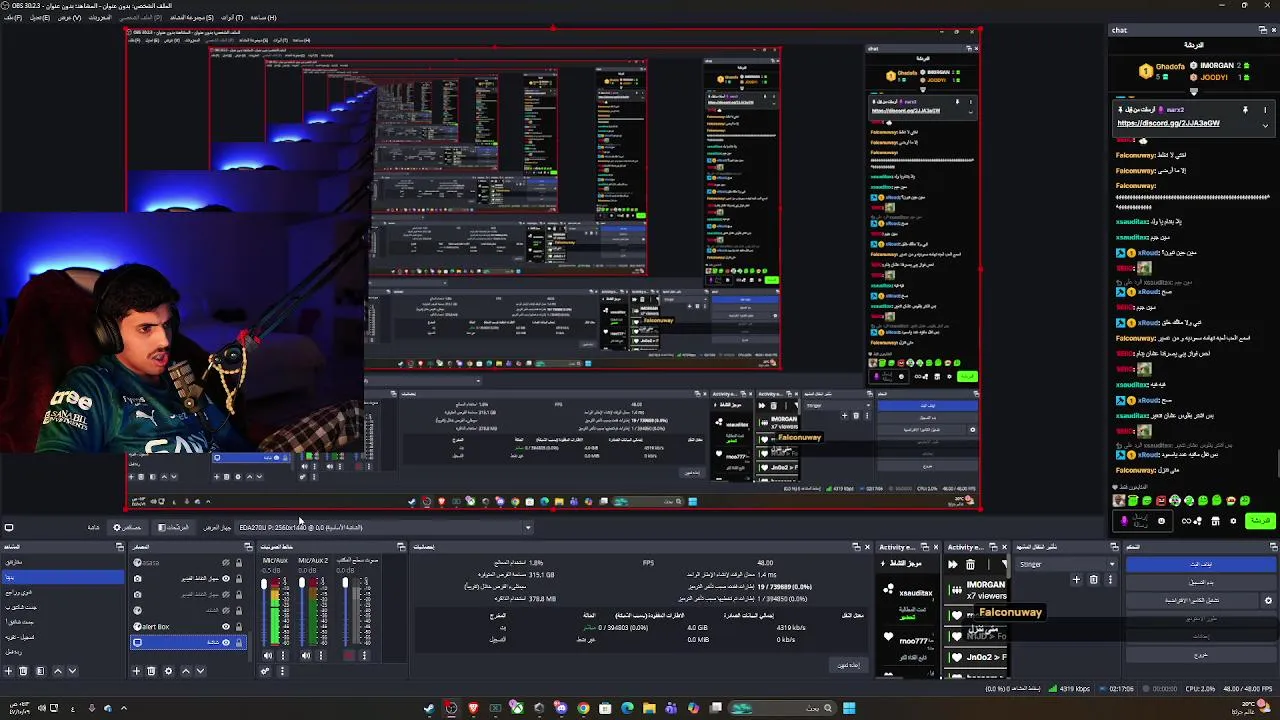
Task: Open source properties gear in Sources panel
Action: pyautogui.click(x=168, y=671)
